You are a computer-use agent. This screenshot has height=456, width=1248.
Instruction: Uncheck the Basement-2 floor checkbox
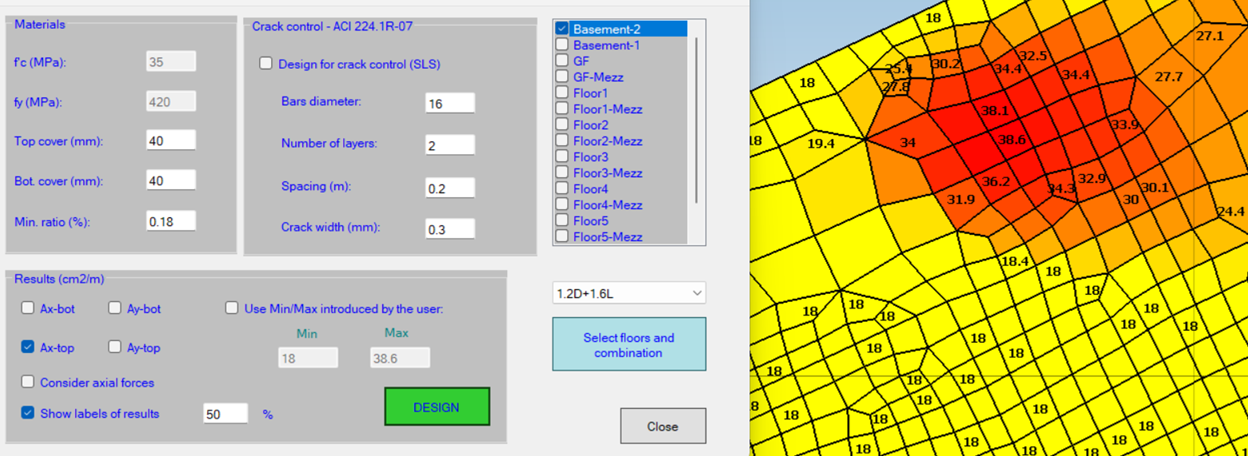(x=562, y=29)
